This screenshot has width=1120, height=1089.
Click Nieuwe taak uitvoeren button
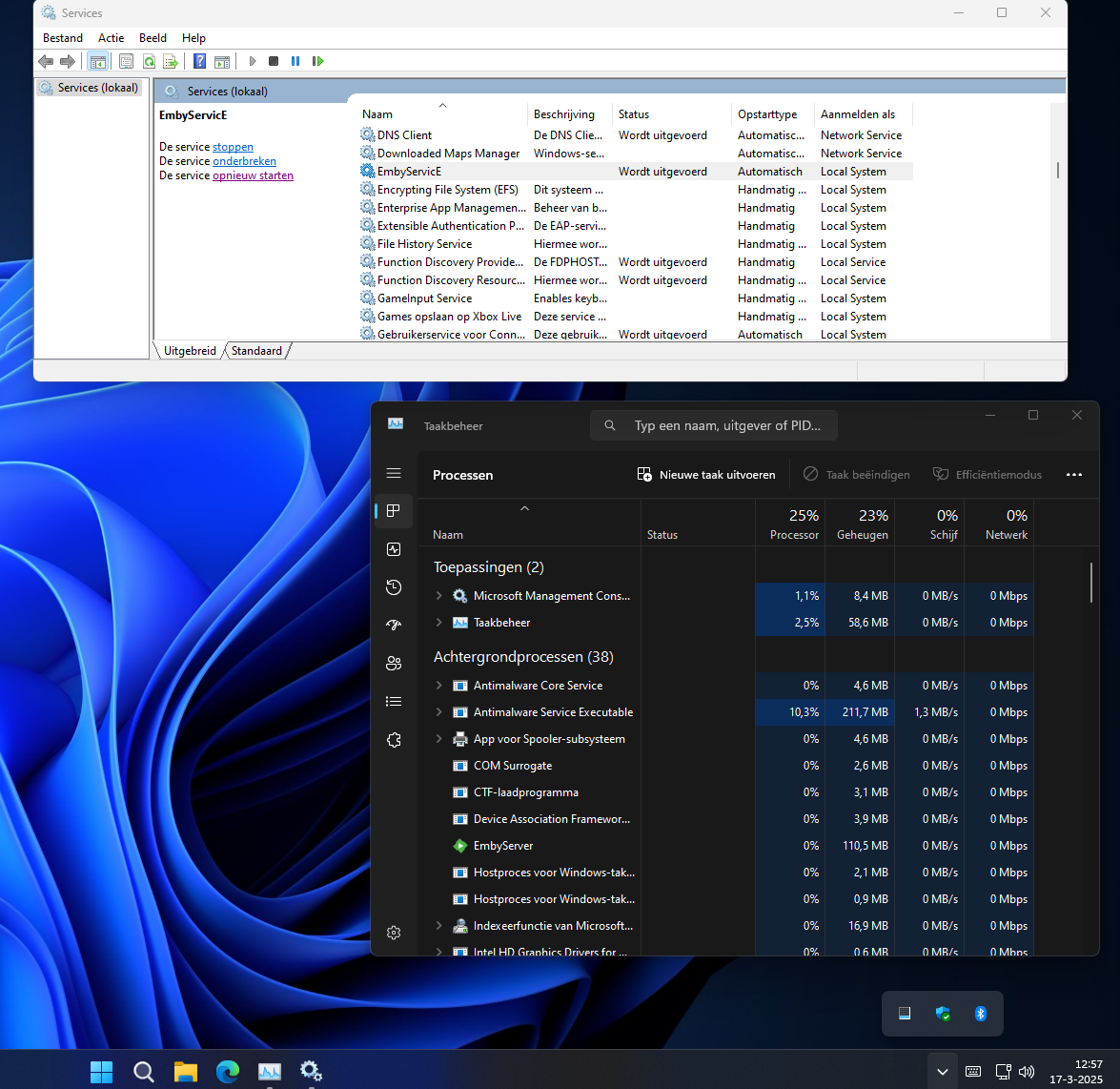coord(706,475)
